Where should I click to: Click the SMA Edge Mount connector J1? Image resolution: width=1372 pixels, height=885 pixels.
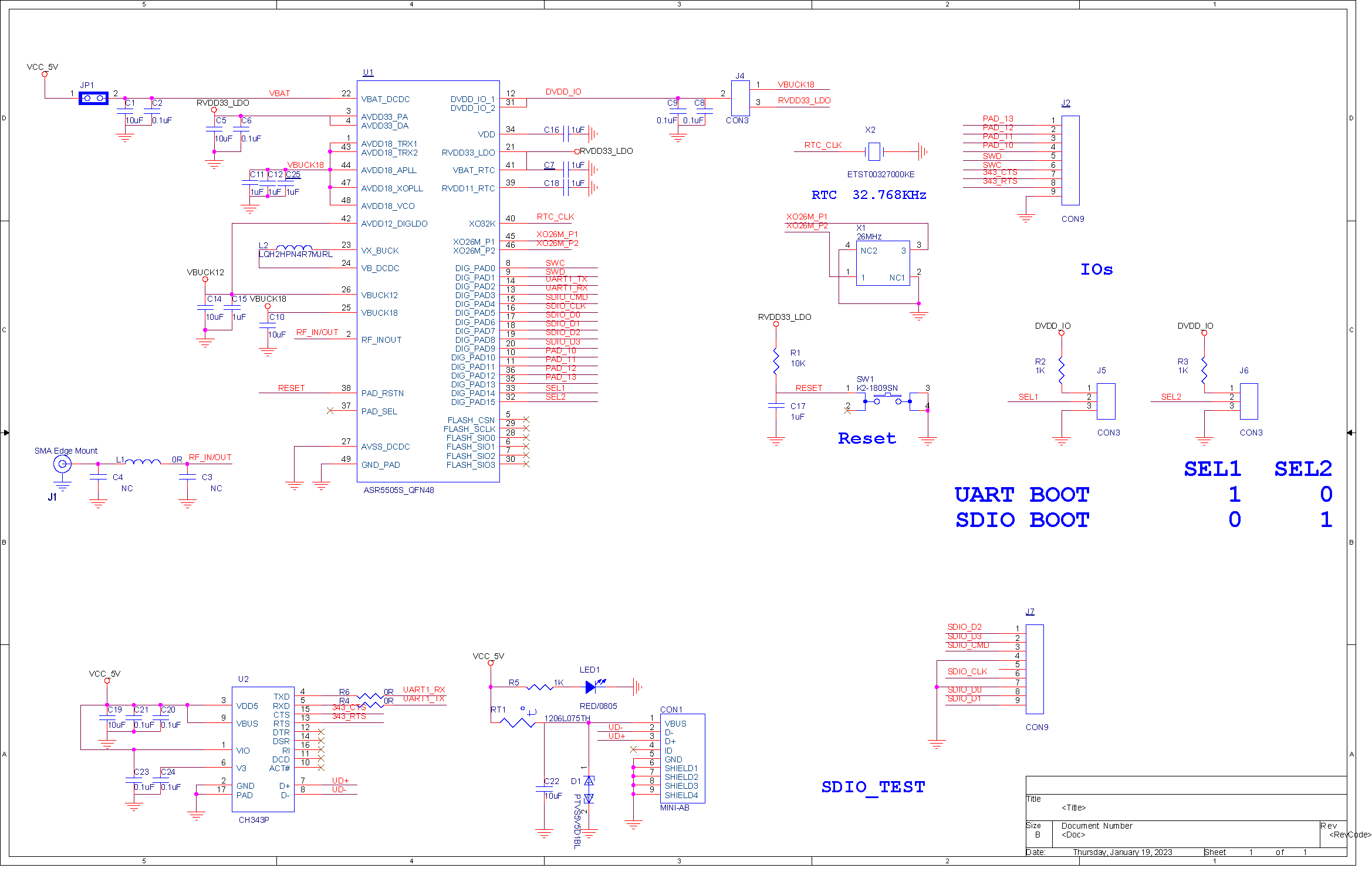(x=62, y=464)
